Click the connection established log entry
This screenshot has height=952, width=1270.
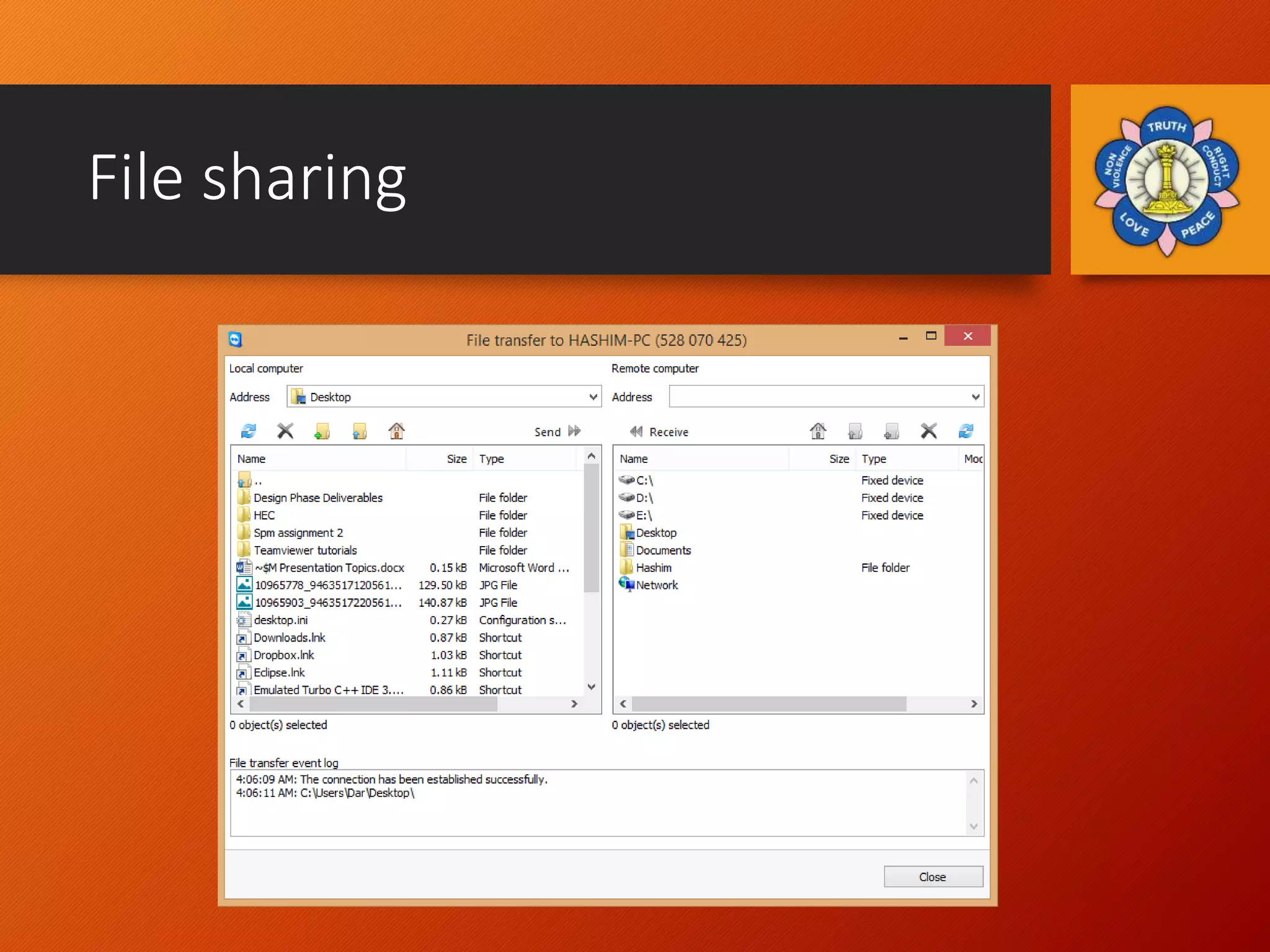pos(392,780)
